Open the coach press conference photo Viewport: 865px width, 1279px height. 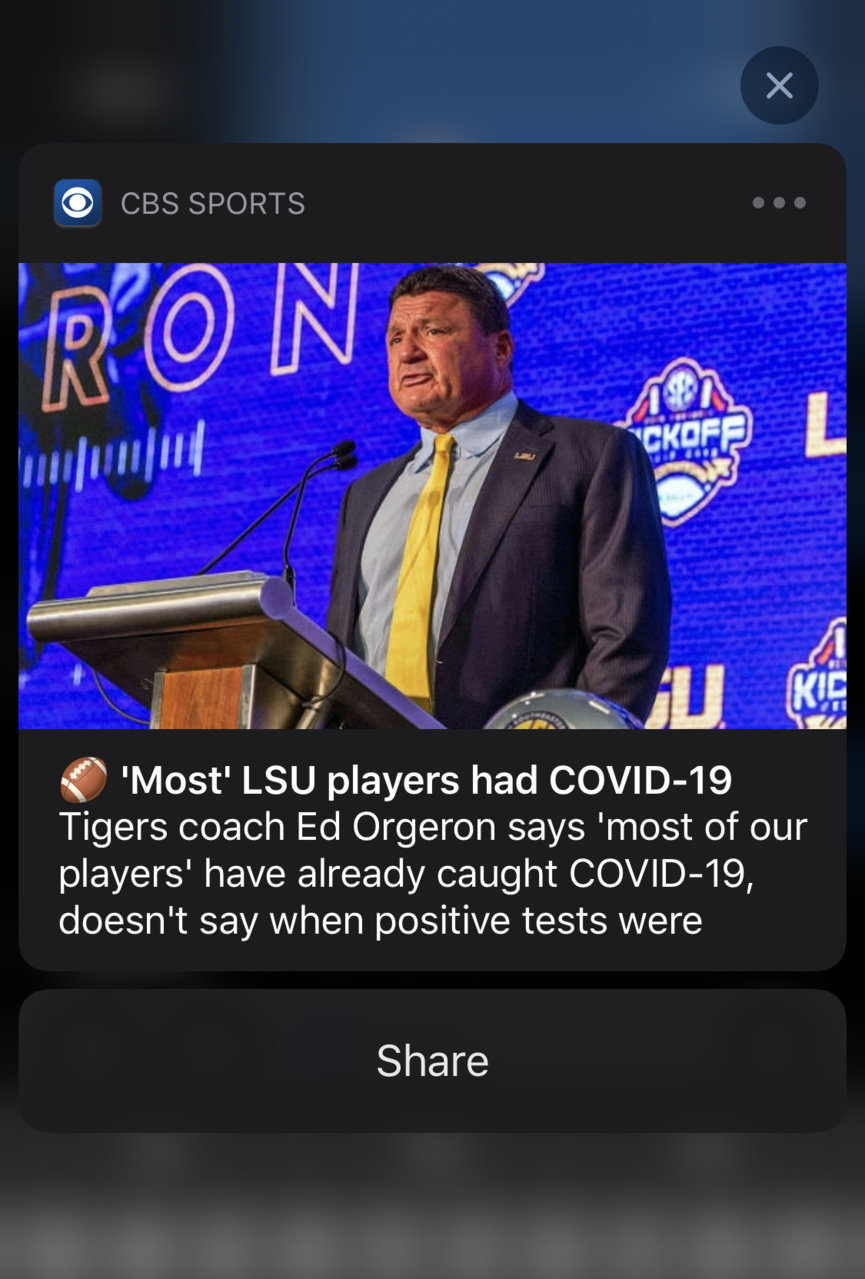tap(432, 496)
